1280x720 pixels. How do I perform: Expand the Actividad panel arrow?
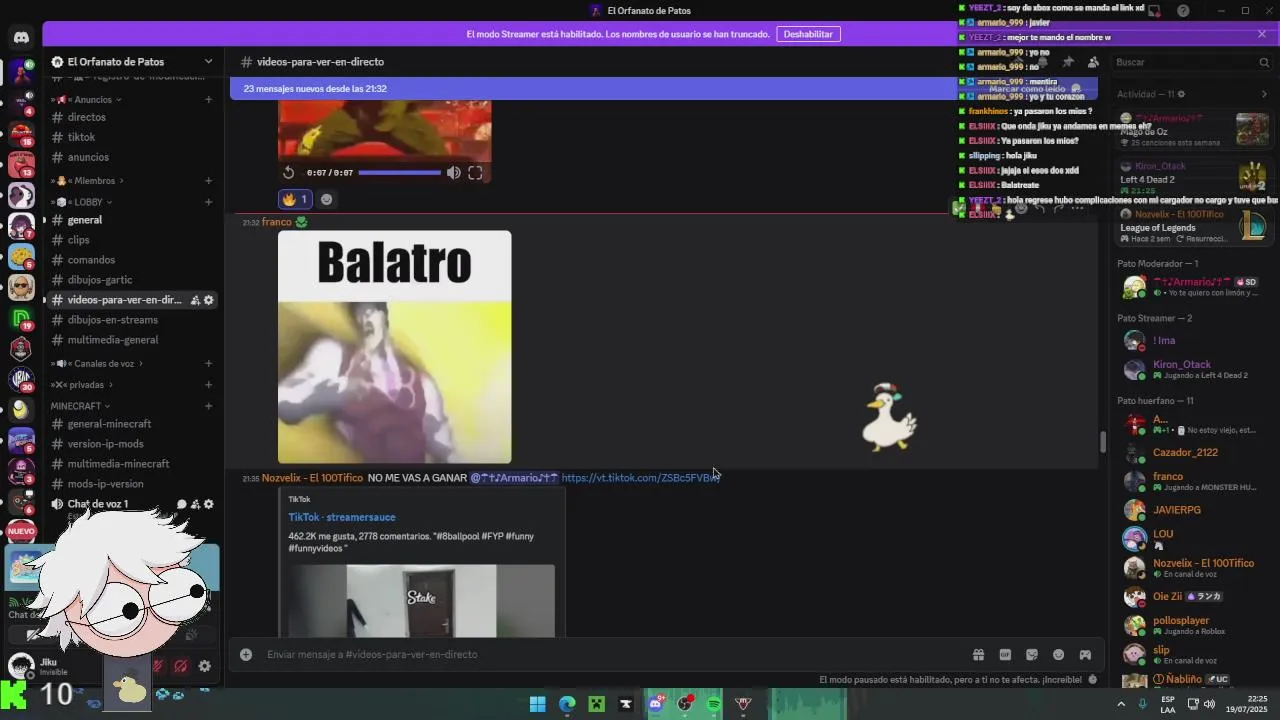pos(1263,94)
